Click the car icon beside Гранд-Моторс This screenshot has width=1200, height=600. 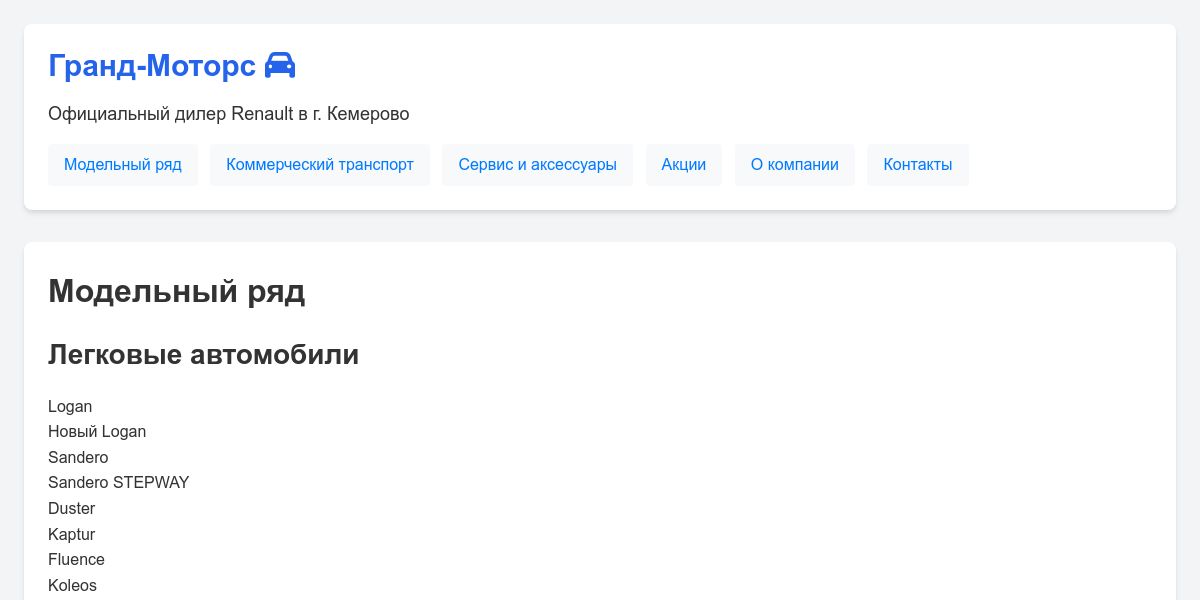click(x=280, y=66)
